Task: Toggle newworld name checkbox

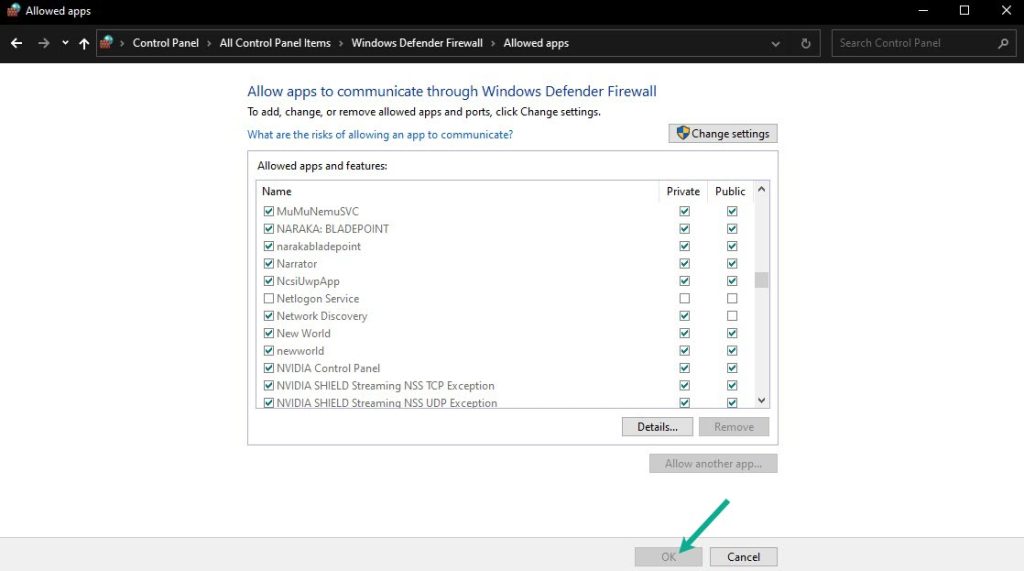Action: click(268, 351)
